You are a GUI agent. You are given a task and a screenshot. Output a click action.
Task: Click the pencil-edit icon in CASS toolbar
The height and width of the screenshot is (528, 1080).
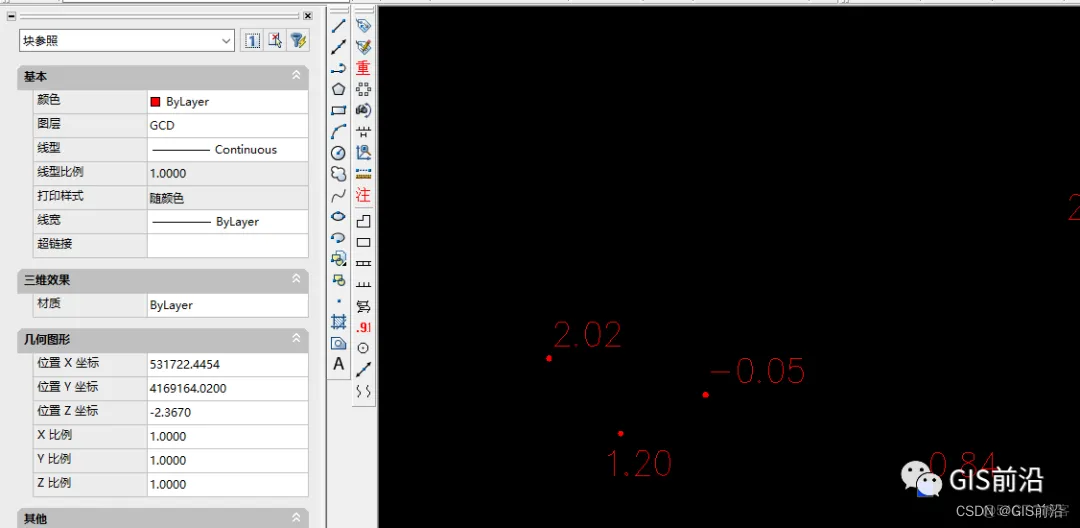tap(363, 47)
